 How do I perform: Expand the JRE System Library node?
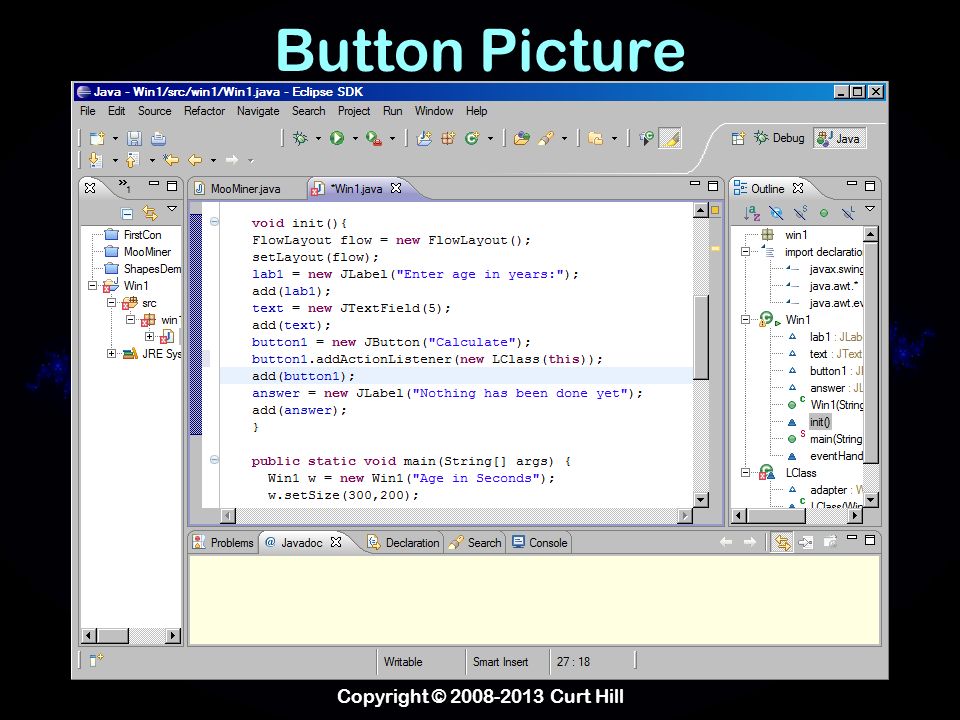click(111, 353)
